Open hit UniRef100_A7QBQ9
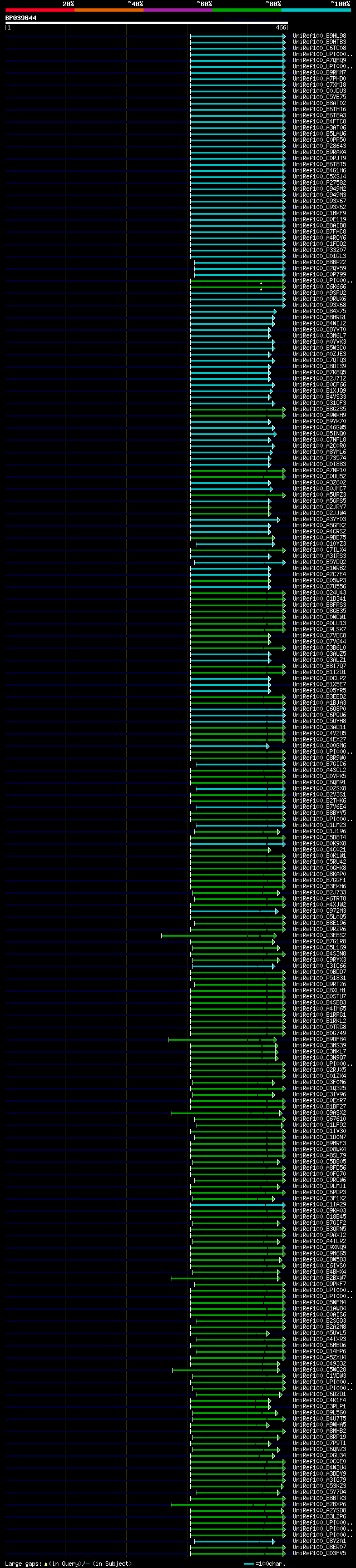Image resolution: width=356 pixels, height=1568 pixels. (x=319, y=60)
